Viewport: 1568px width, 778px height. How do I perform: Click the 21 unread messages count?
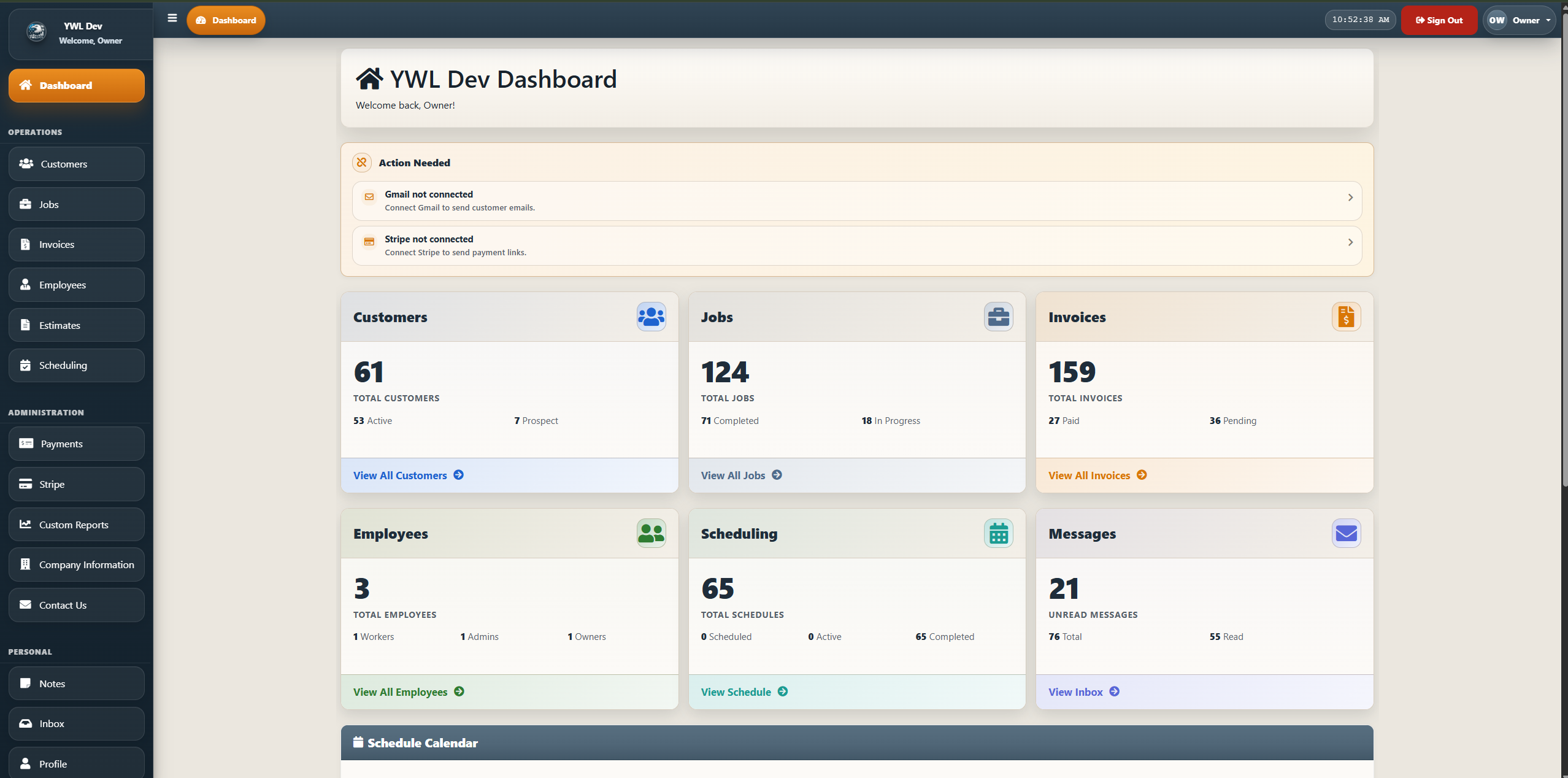(1064, 588)
